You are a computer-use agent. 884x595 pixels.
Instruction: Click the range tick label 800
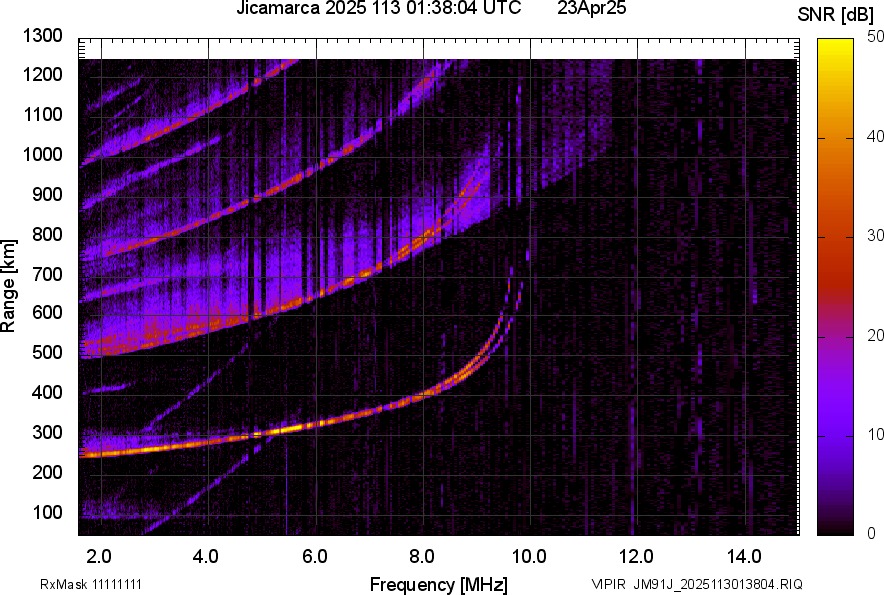pos(47,233)
